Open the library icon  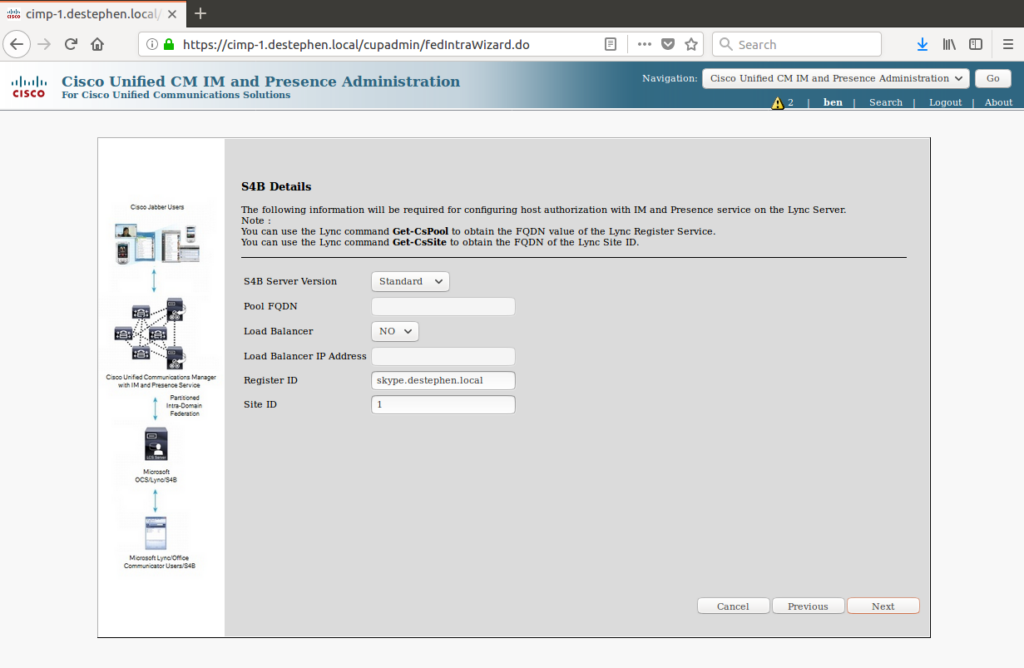949,44
